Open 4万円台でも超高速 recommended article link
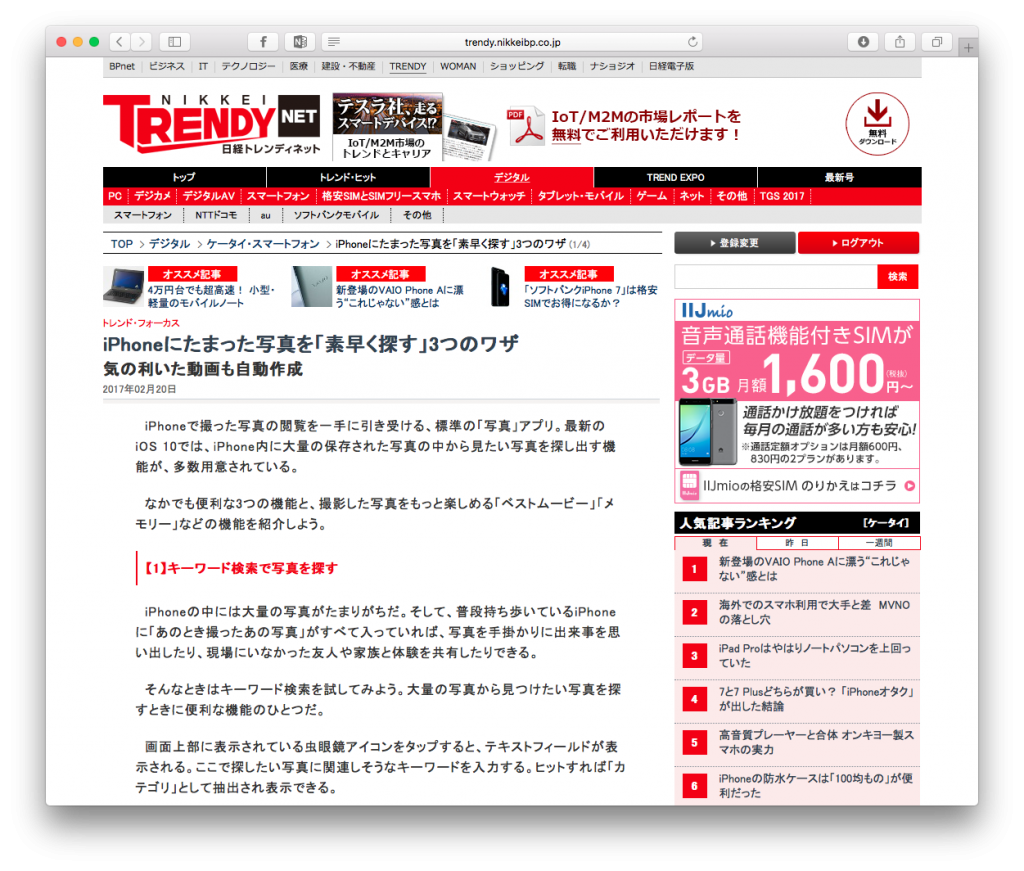1024x871 pixels. [211, 296]
